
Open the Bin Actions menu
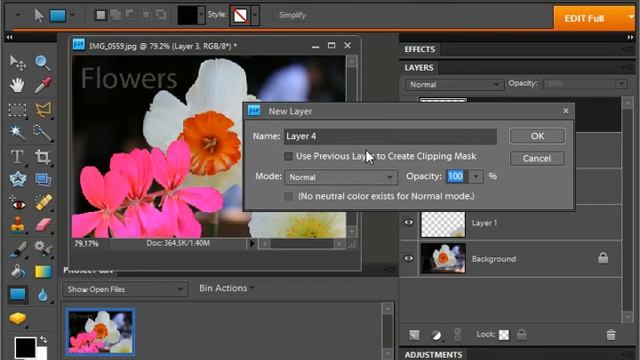pyautogui.click(x=227, y=288)
